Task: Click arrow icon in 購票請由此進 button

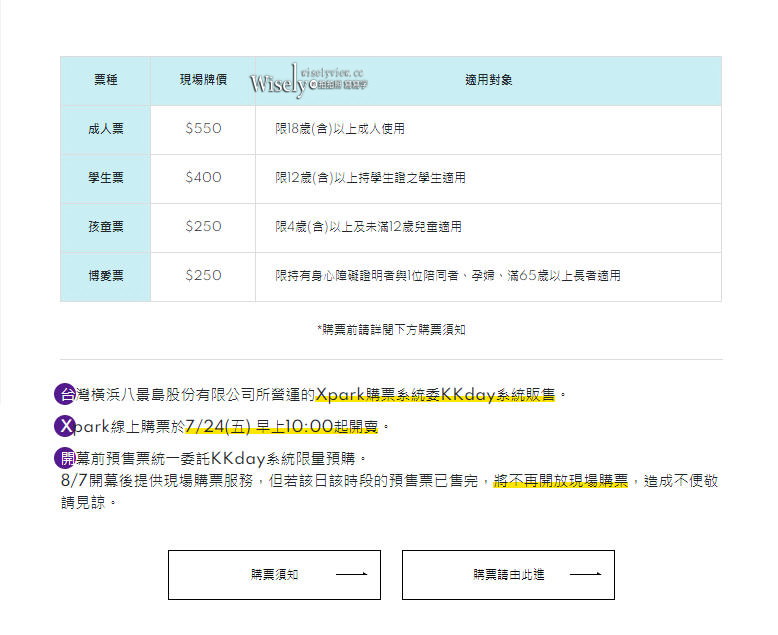Action: pyautogui.click(x=585, y=574)
